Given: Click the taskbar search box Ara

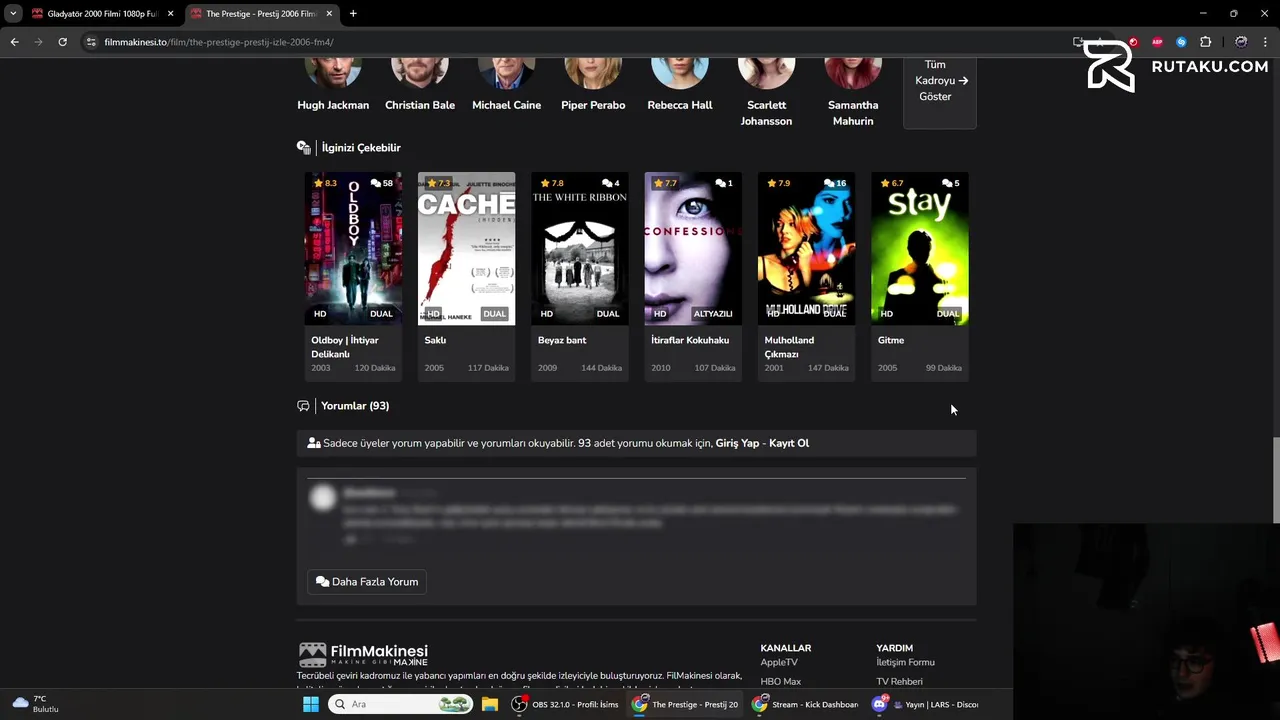Looking at the screenshot, I should click(400, 704).
